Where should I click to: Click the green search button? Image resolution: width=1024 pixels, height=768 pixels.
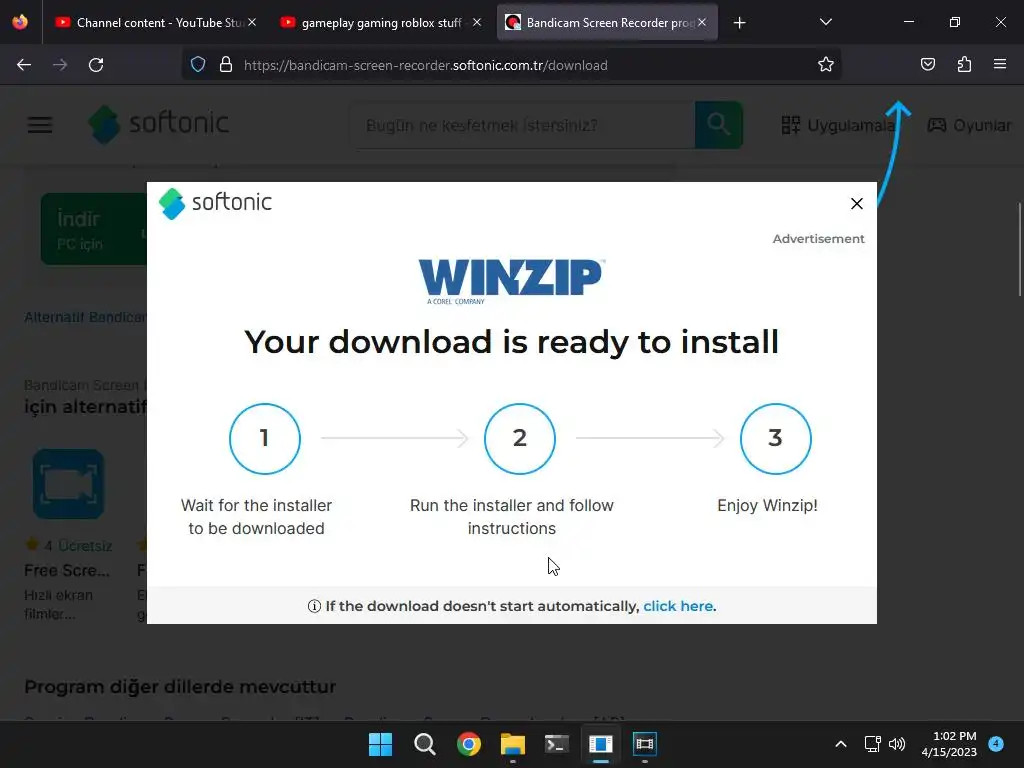tap(718, 125)
